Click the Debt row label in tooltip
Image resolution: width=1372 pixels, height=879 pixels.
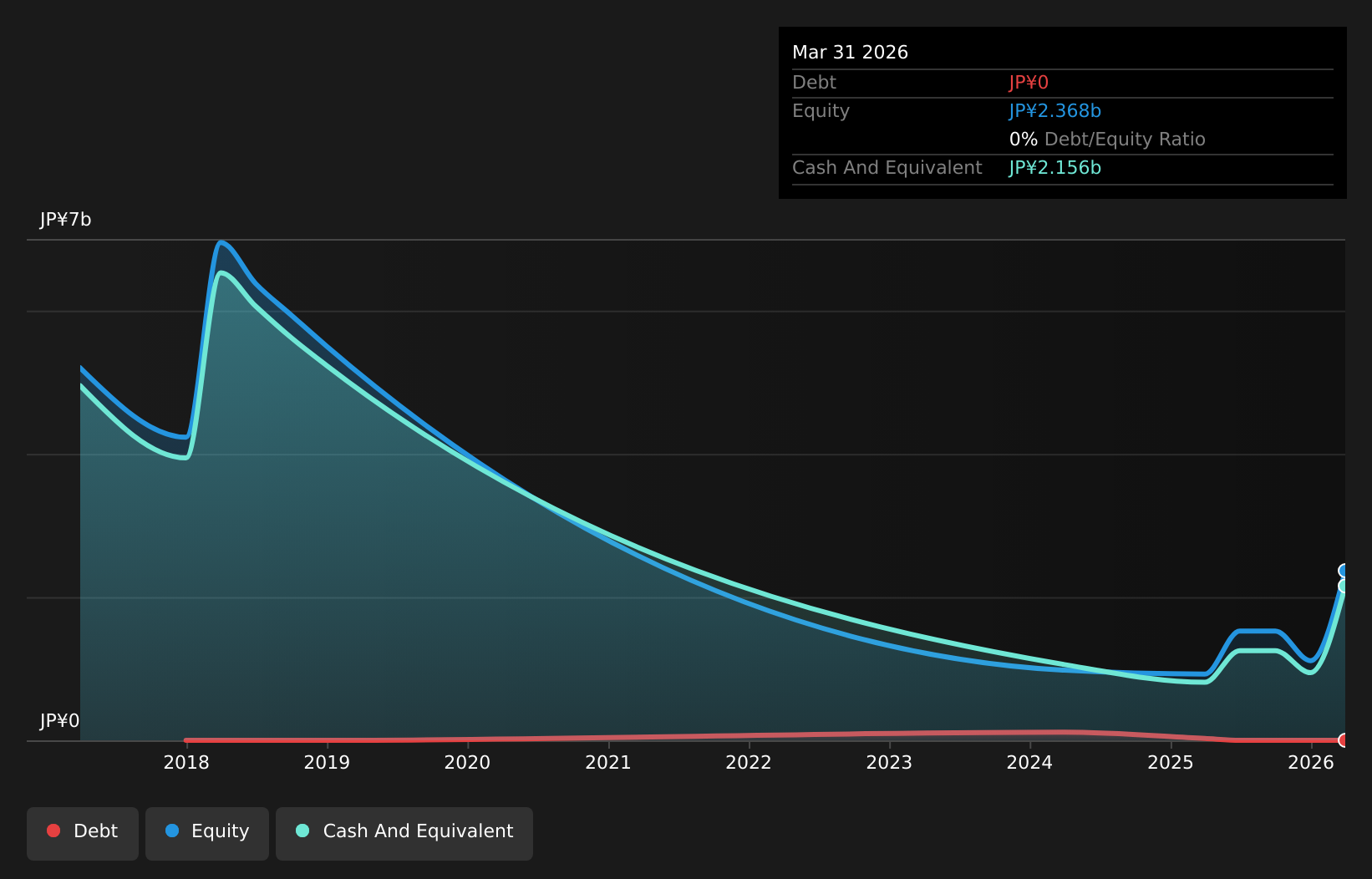click(x=814, y=83)
